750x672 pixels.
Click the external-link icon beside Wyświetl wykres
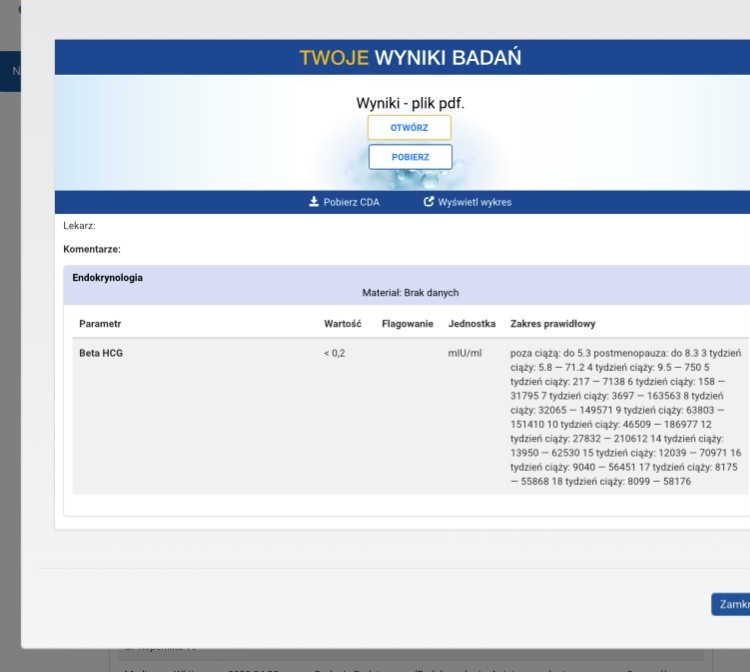(x=429, y=202)
